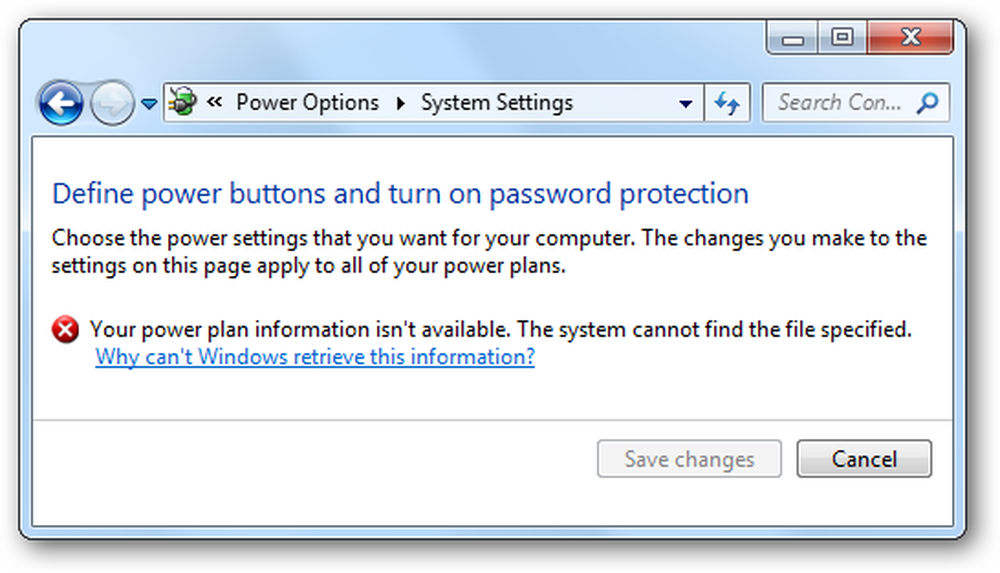Click the magnifying glass search icon

pyautogui.click(x=927, y=103)
